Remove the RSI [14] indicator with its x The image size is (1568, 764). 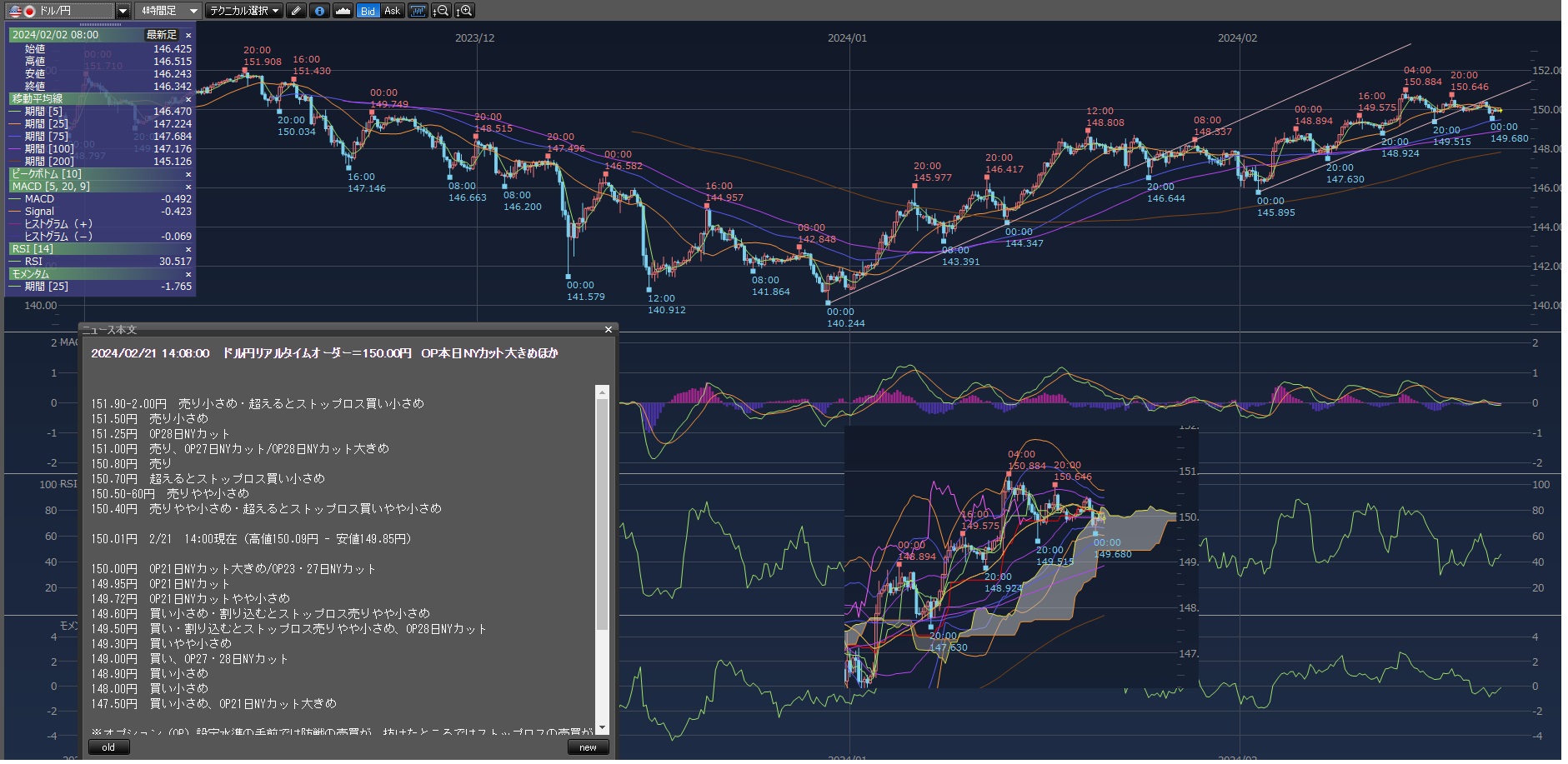click(x=188, y=249)
